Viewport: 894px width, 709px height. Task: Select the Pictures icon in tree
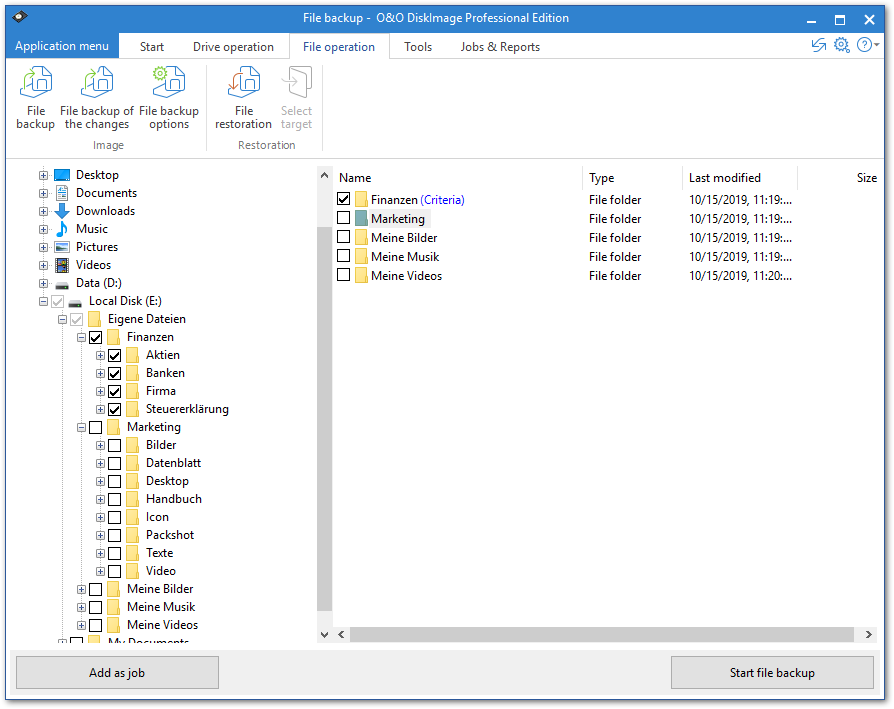[62, 247]
